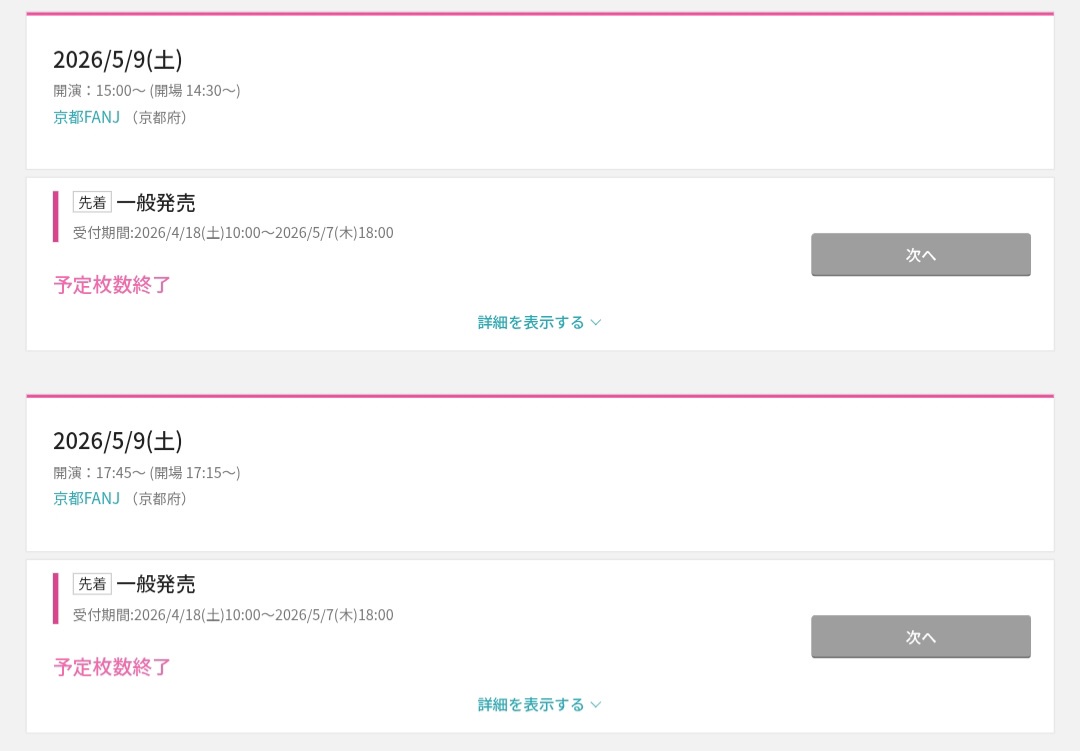Screen dimensions: 1080x751
Task: Expand 詳細を表示する for the 17:45 show
Action: [531, 704]
